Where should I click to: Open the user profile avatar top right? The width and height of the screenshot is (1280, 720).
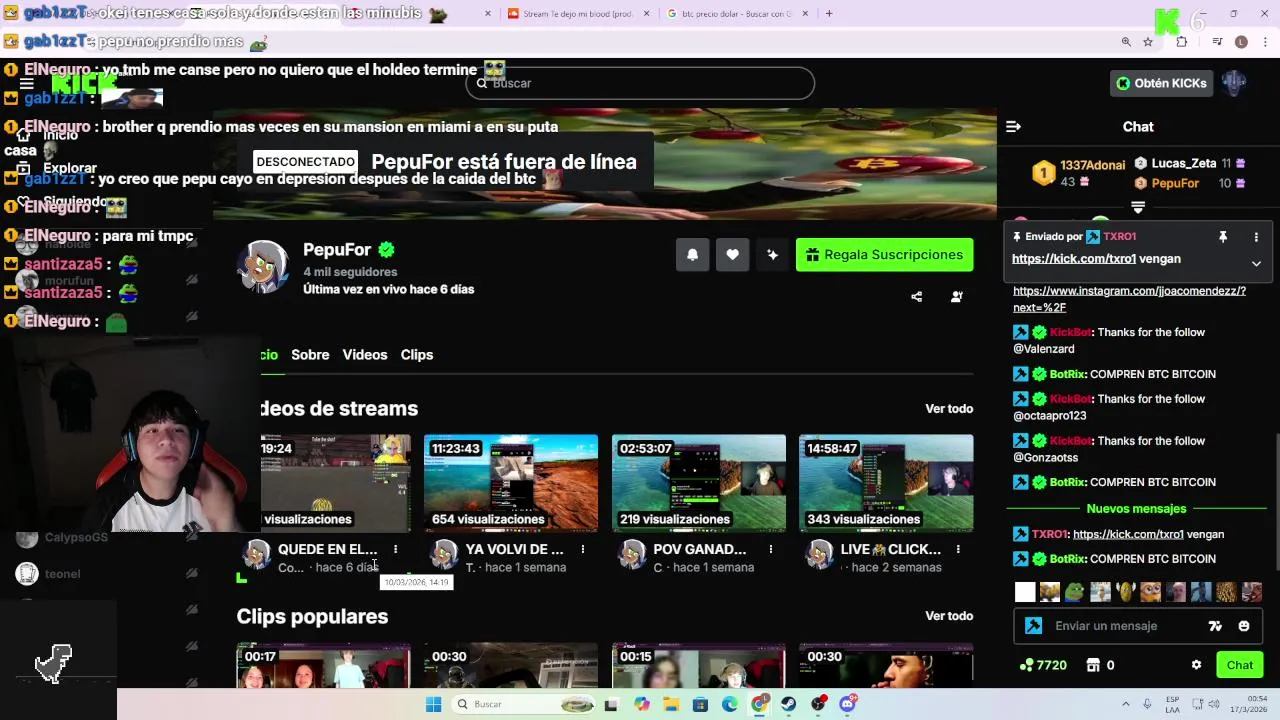[x=1234, y=83]
